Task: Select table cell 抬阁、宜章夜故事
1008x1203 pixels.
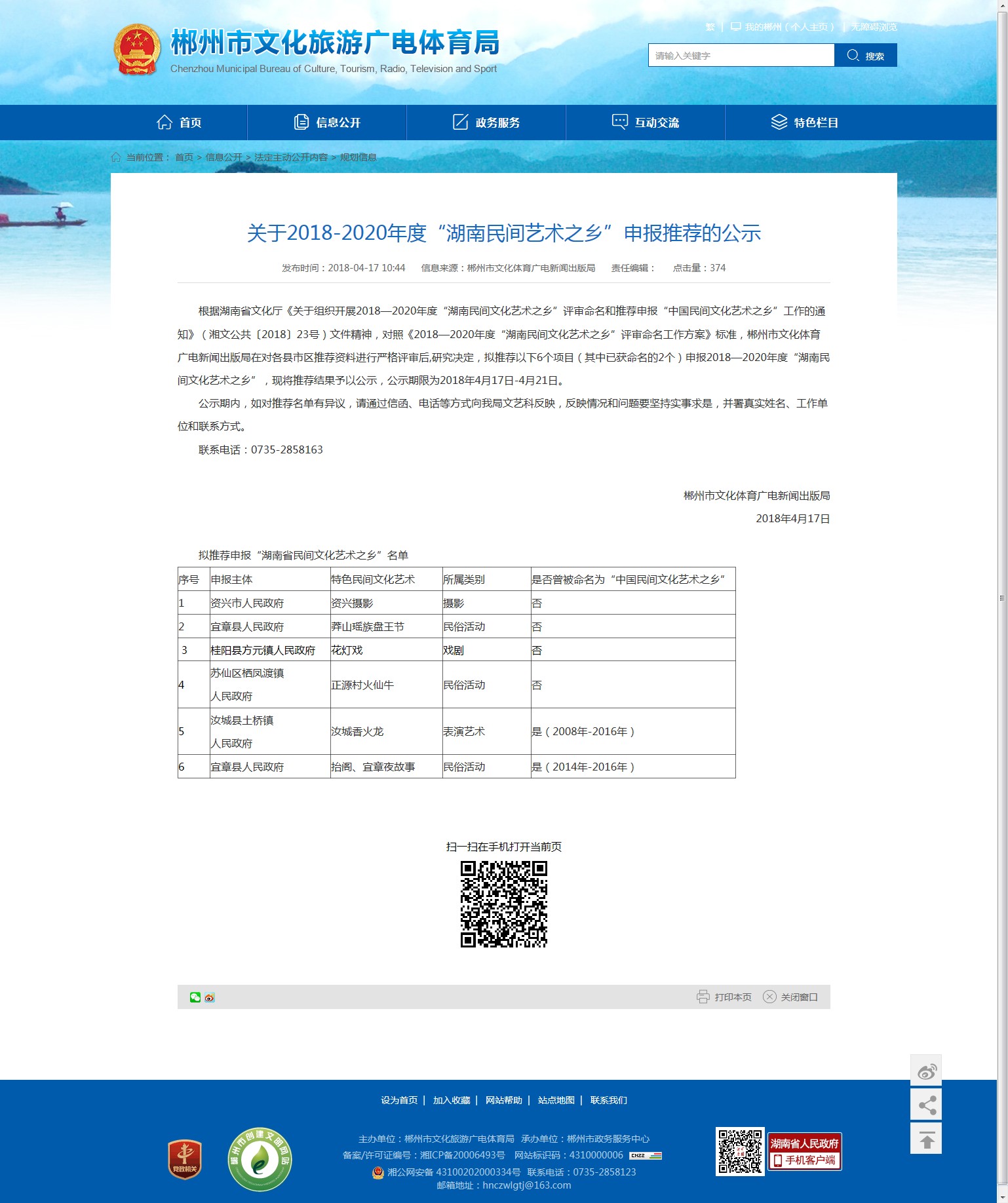Action: (387, 767)
